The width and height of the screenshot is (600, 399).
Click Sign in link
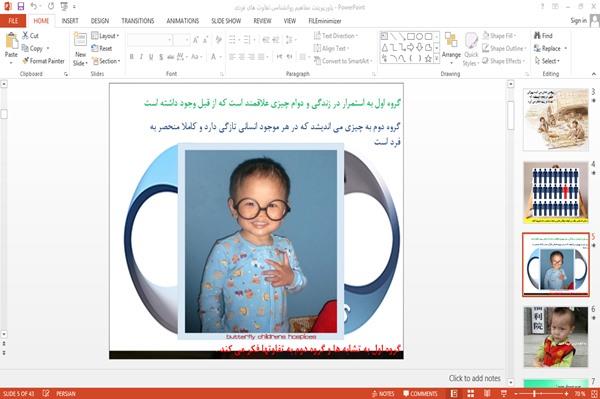coord(578,21)
